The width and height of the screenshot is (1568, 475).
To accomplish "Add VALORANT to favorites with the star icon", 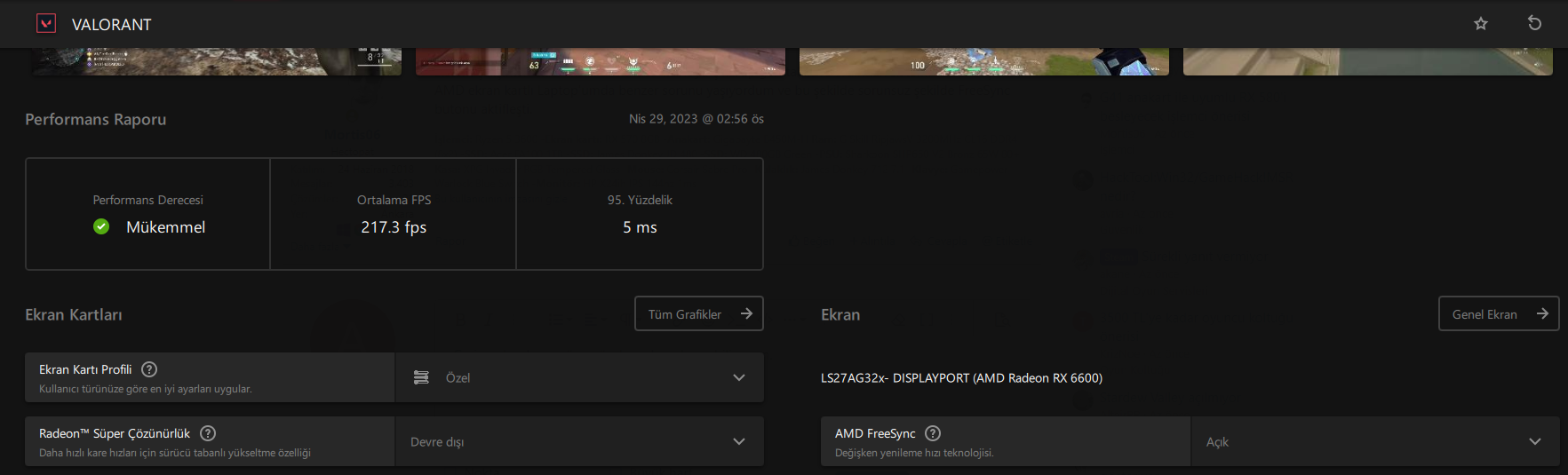I will pos(1481,23).
